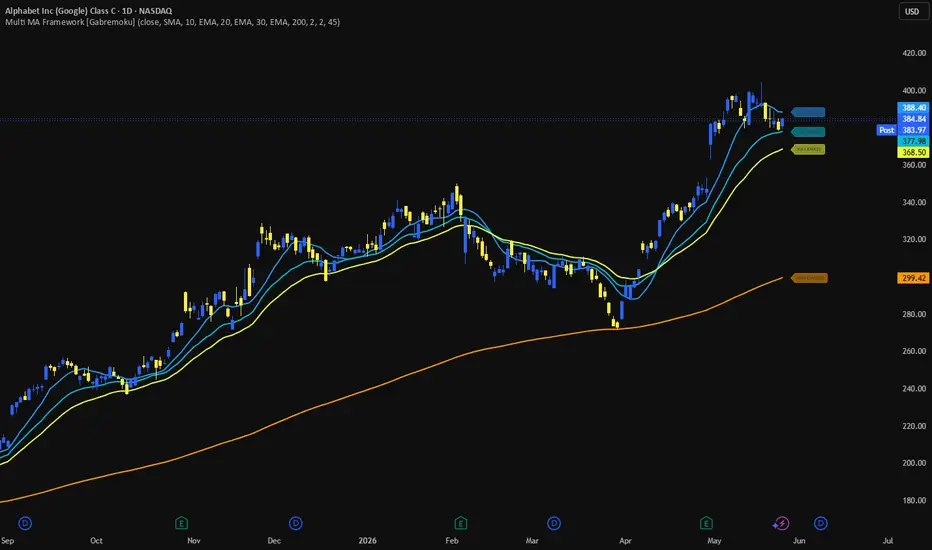Click the 260.00 price axis value
The image size is (932, 550).
coord(914,351)
